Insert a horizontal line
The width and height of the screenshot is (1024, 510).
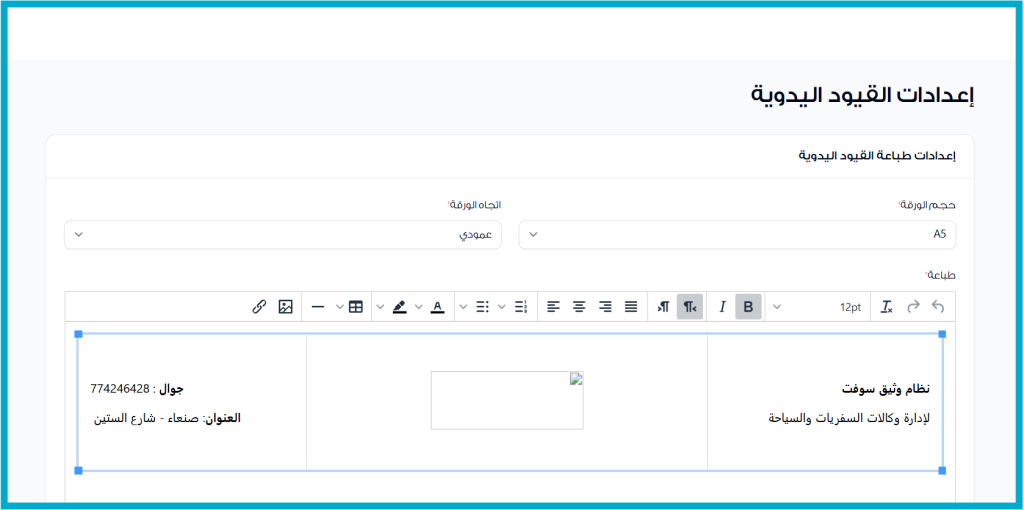pos(318,307)
